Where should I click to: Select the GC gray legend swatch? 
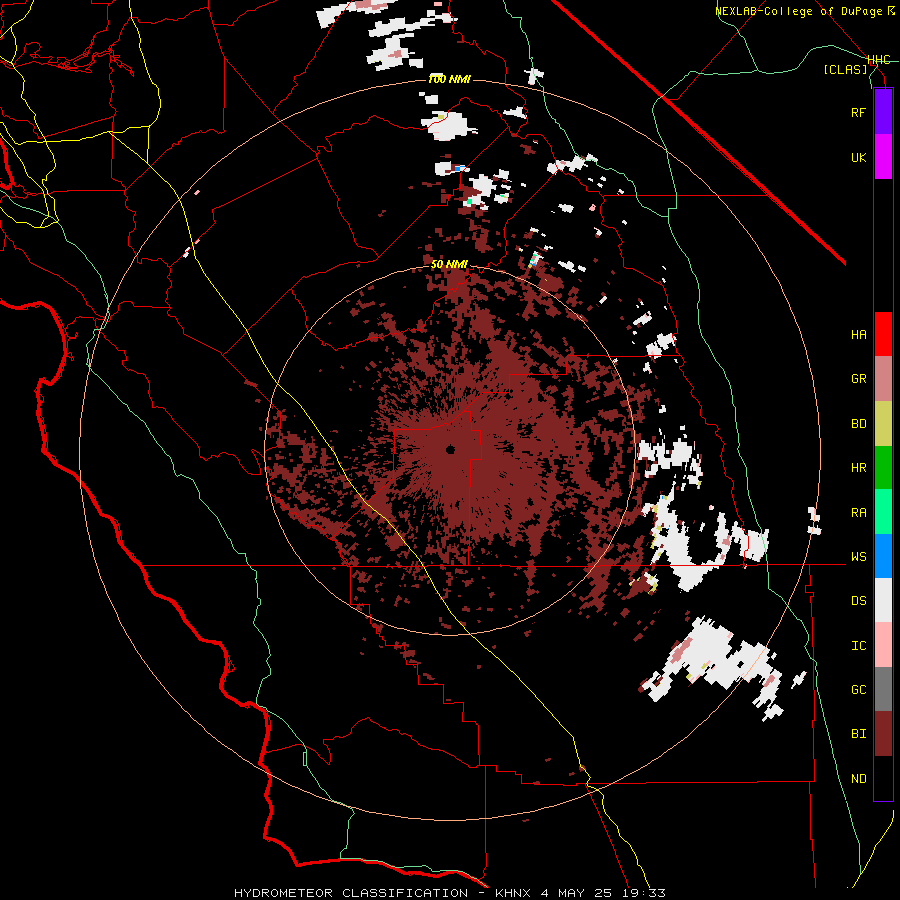point(883,689)
